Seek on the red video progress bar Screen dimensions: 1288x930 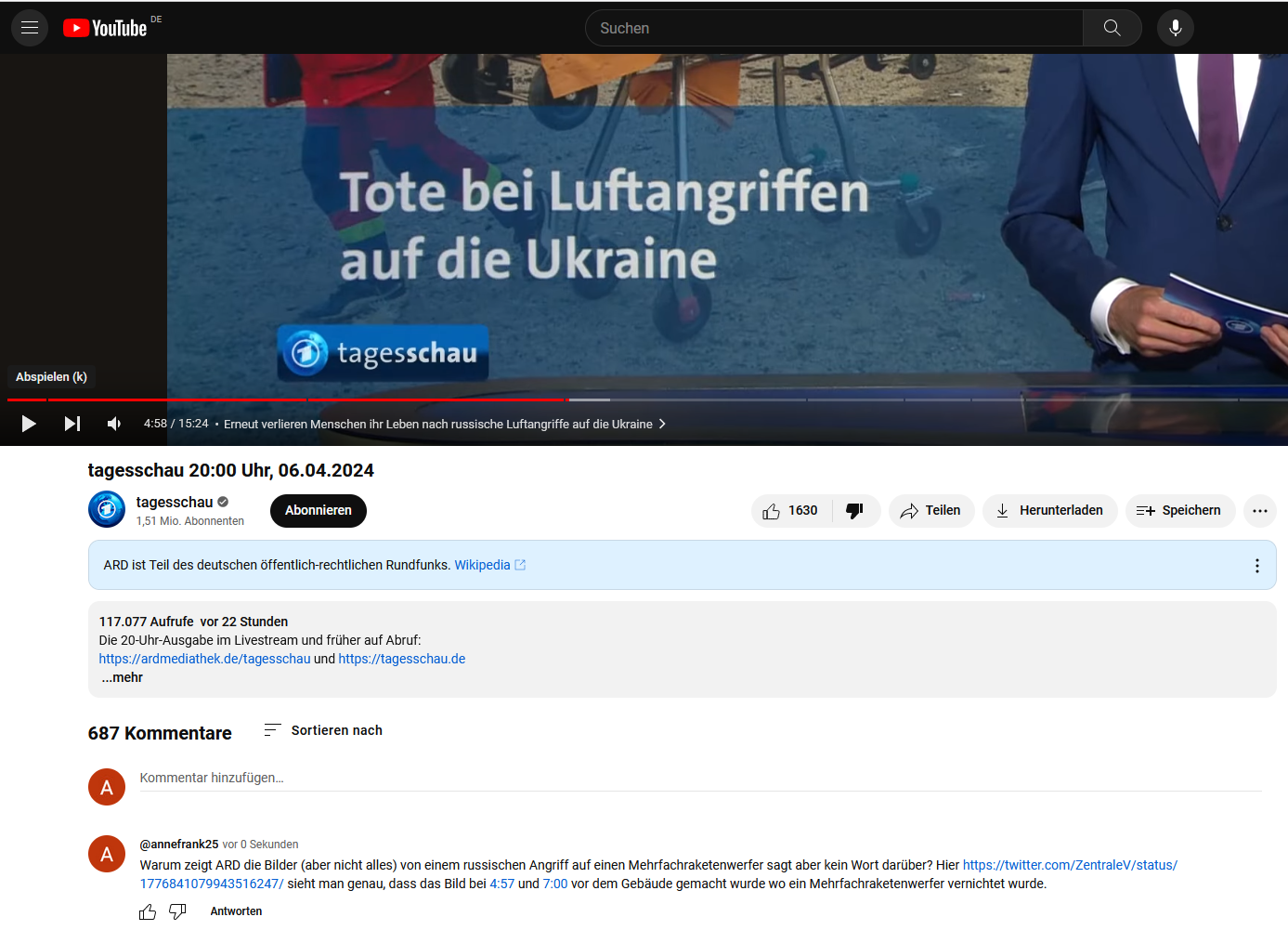click(x=287, y=400)
